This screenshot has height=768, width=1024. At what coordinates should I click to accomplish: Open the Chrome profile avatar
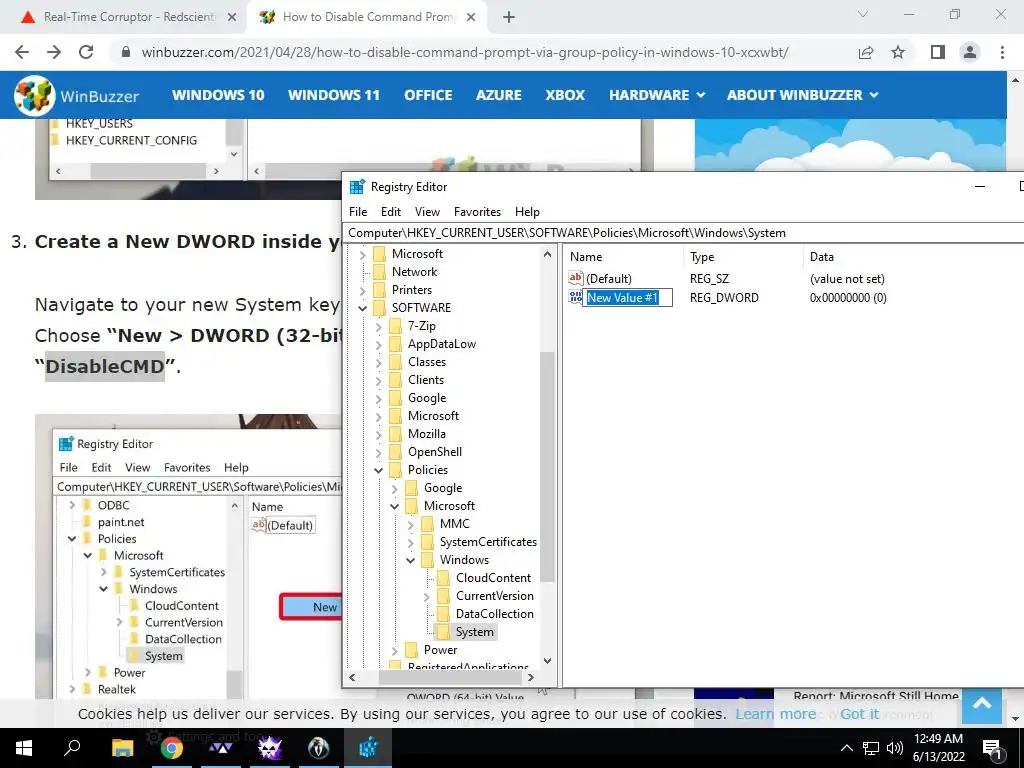(x=970, y=52)
